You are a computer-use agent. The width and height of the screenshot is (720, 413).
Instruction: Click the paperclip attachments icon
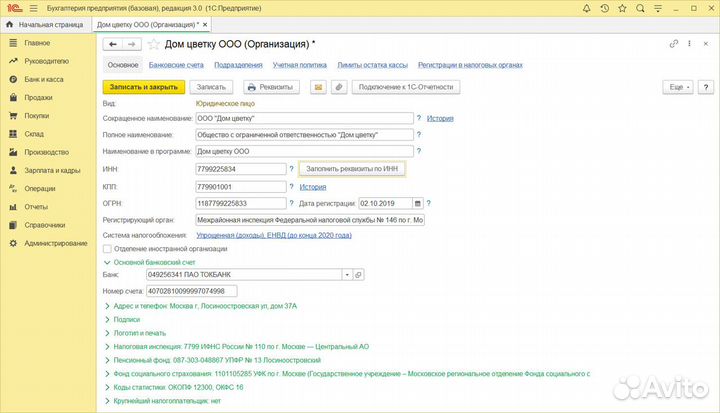tap(339, 87)
